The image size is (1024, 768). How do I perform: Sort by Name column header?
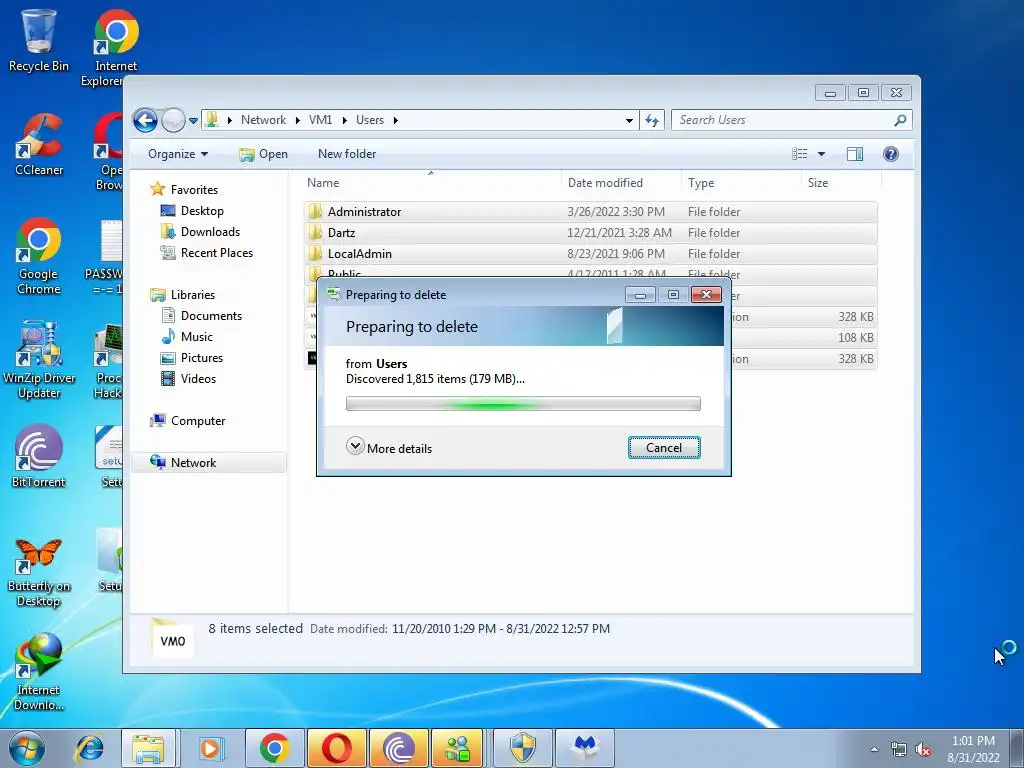point(431,183)
